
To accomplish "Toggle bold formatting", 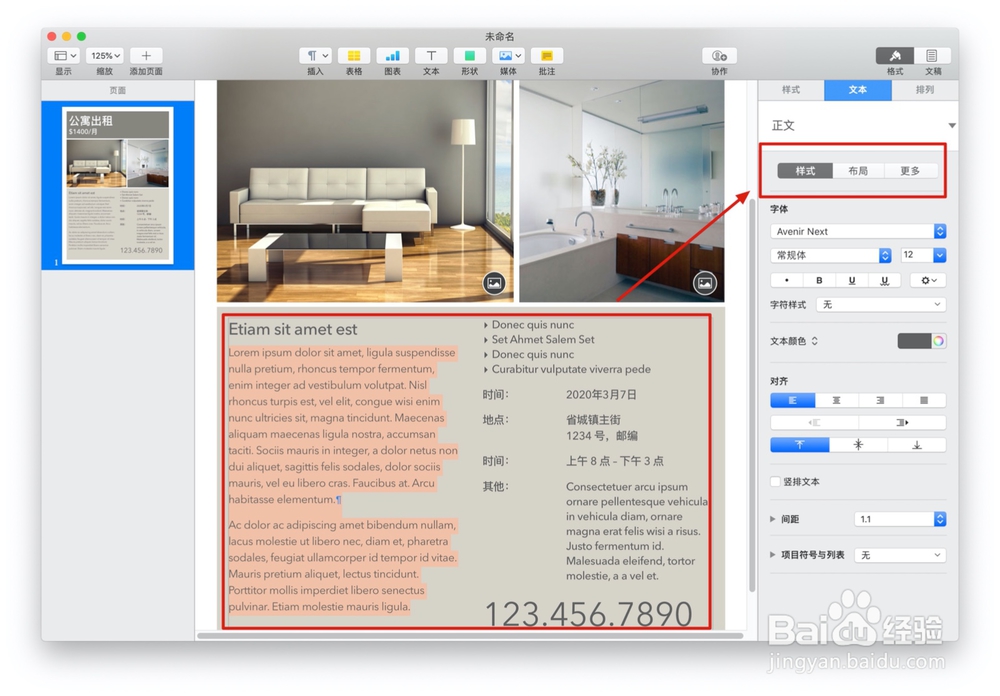I will 819,280.
